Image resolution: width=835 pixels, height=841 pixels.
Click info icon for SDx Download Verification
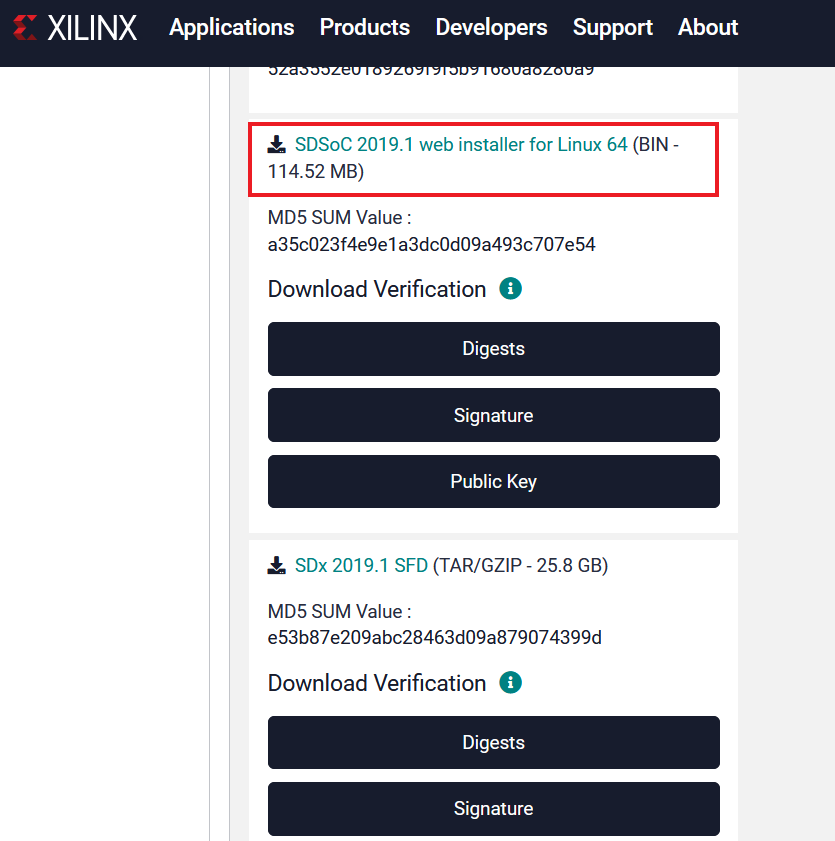pos(510,683)
